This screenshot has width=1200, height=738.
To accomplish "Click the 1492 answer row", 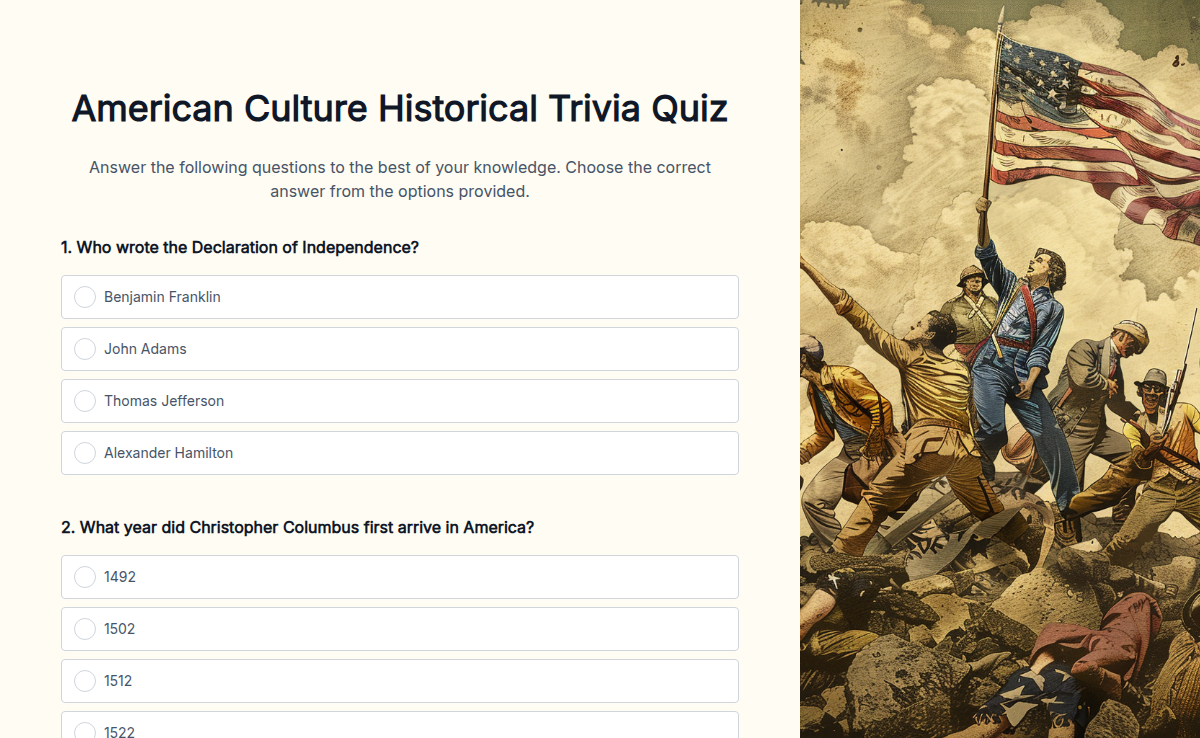I will pyautogui.click(x=400, y=577).
